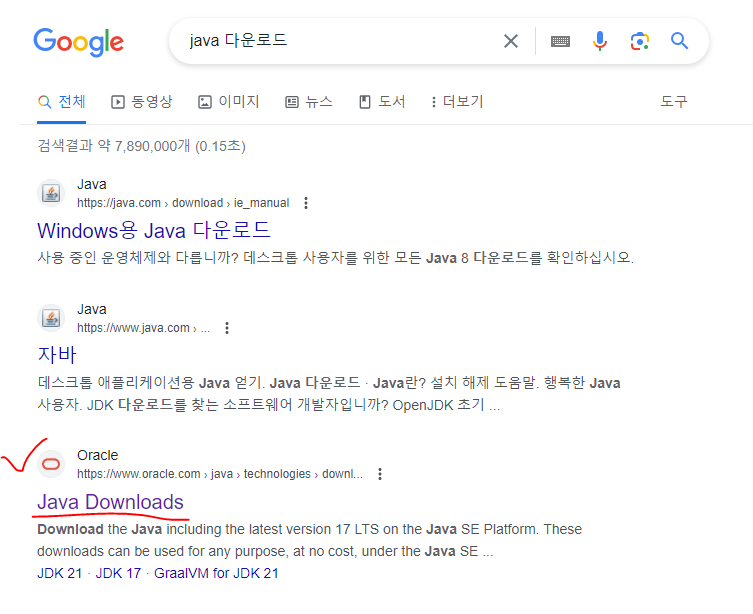The image size is (753, 614).
Task: Clear the search box with X
Action: coord(511,41)
